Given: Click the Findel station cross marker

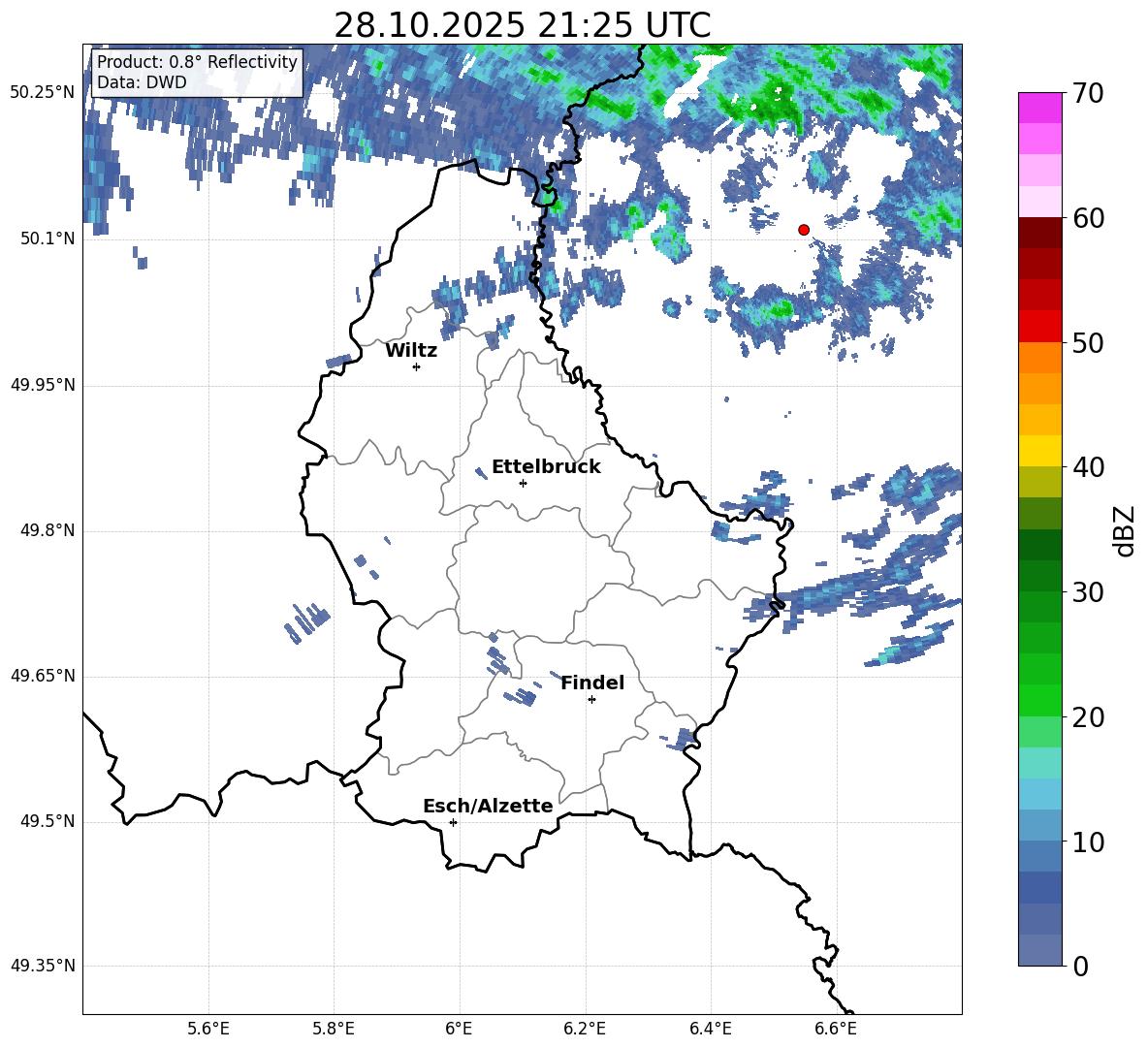Looking at the screenshot, I should (591, 700).
